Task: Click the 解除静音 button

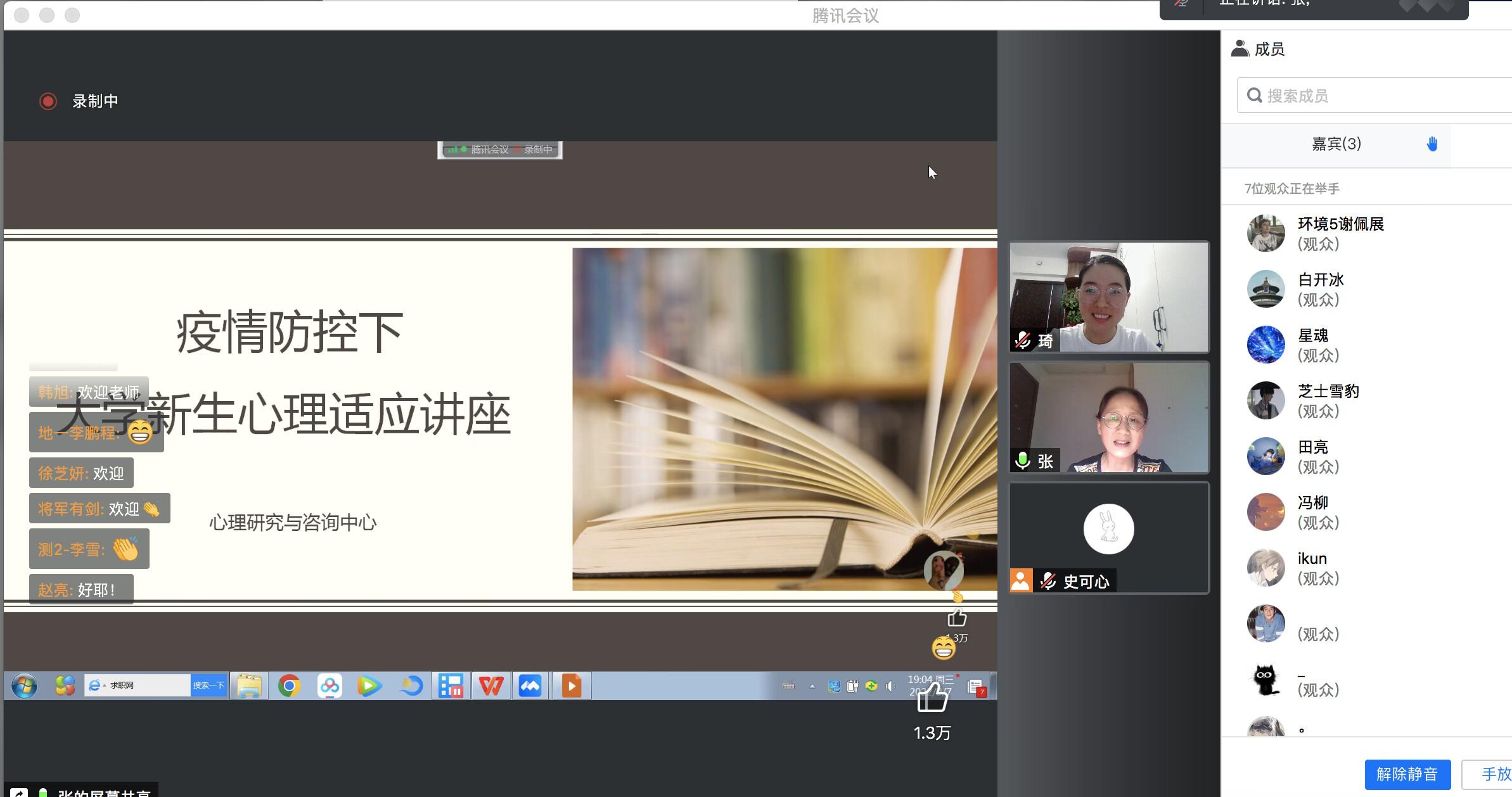Action: pyautogui.click(x=1407, y=774)
